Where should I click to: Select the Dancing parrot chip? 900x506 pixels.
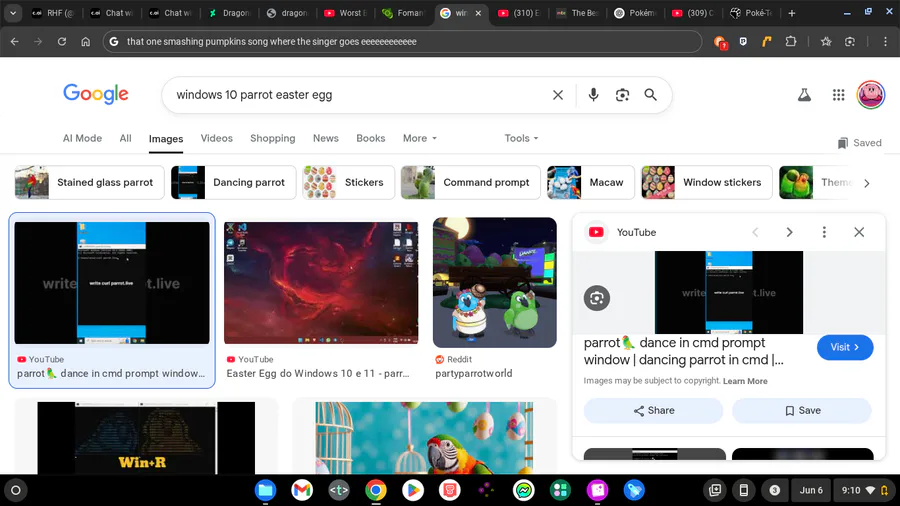point(233,182)
